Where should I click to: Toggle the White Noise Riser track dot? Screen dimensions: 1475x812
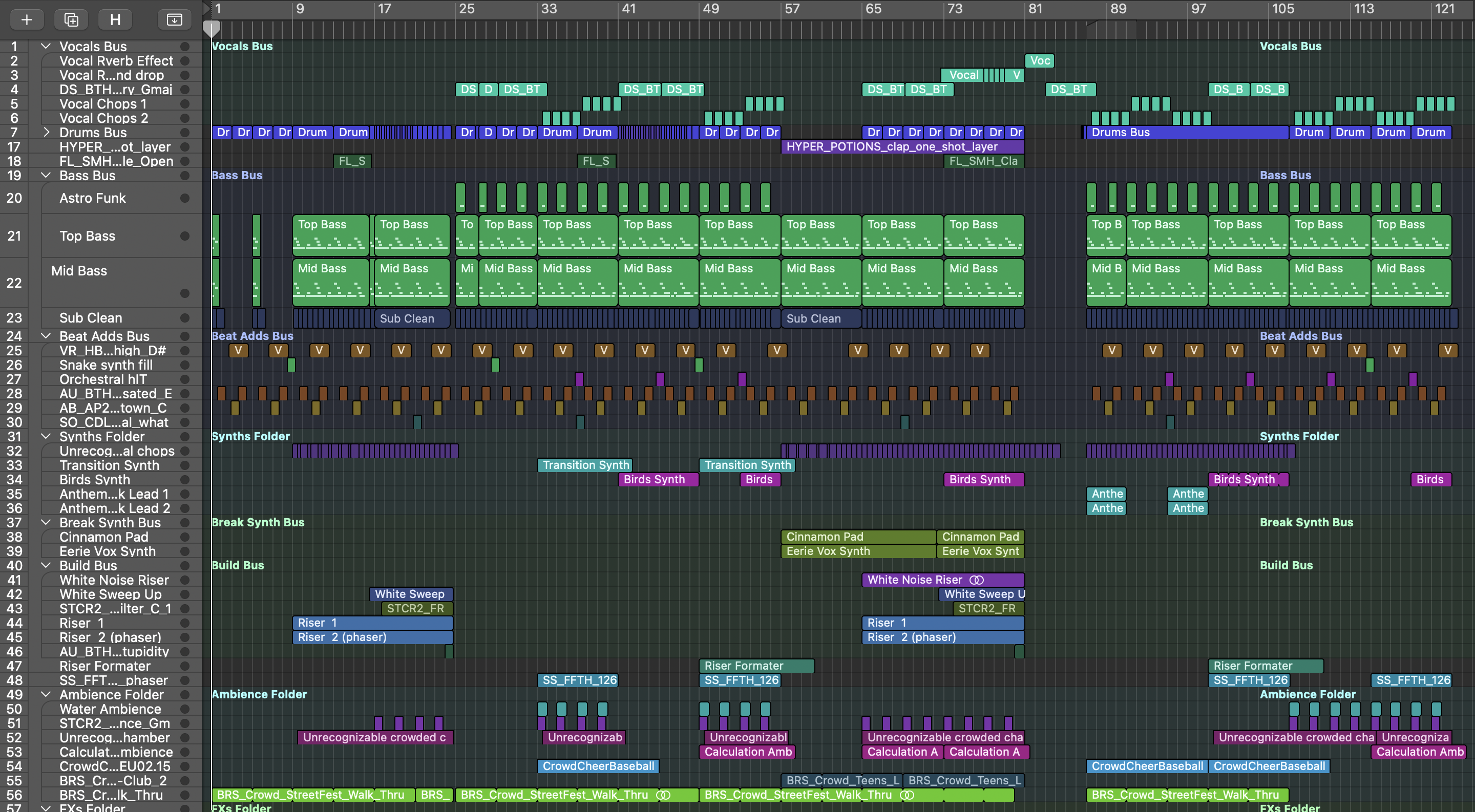(185, 580)
